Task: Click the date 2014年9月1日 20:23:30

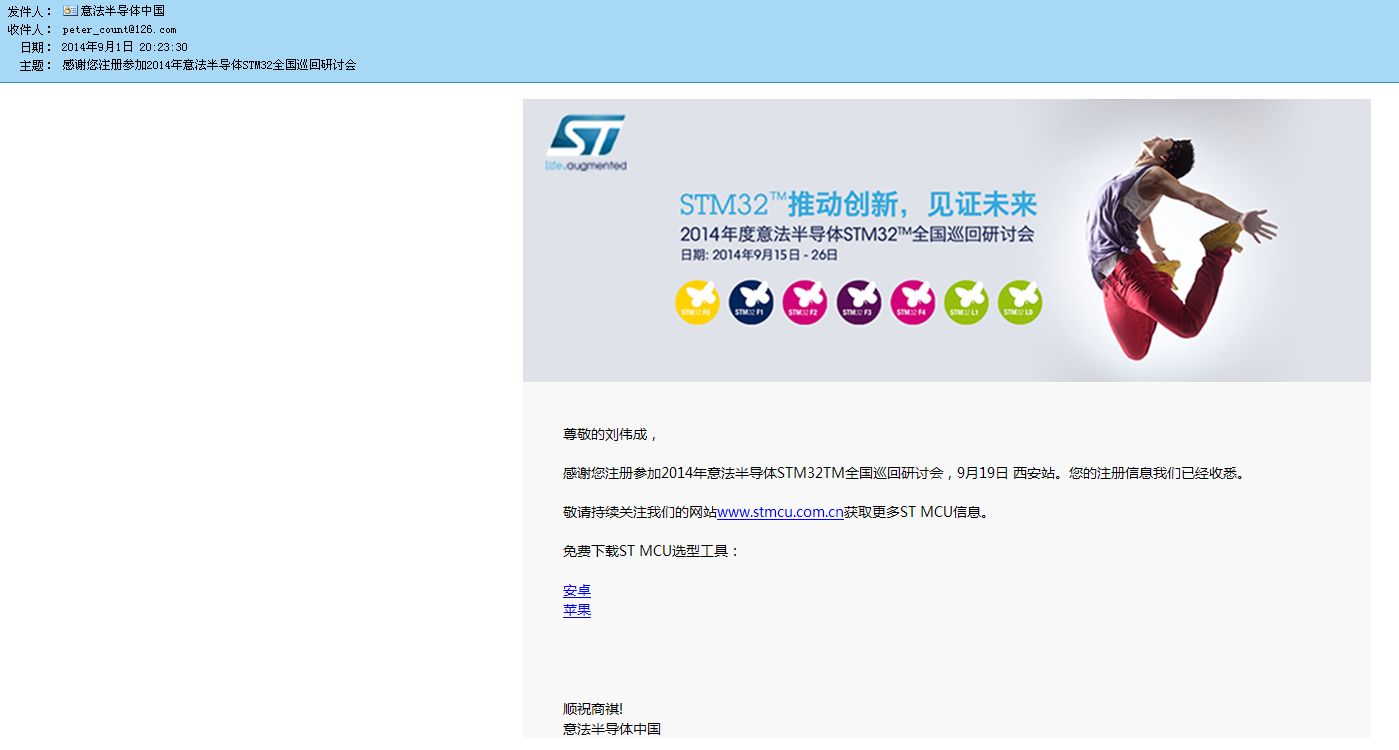Action: tap(125, 47)
